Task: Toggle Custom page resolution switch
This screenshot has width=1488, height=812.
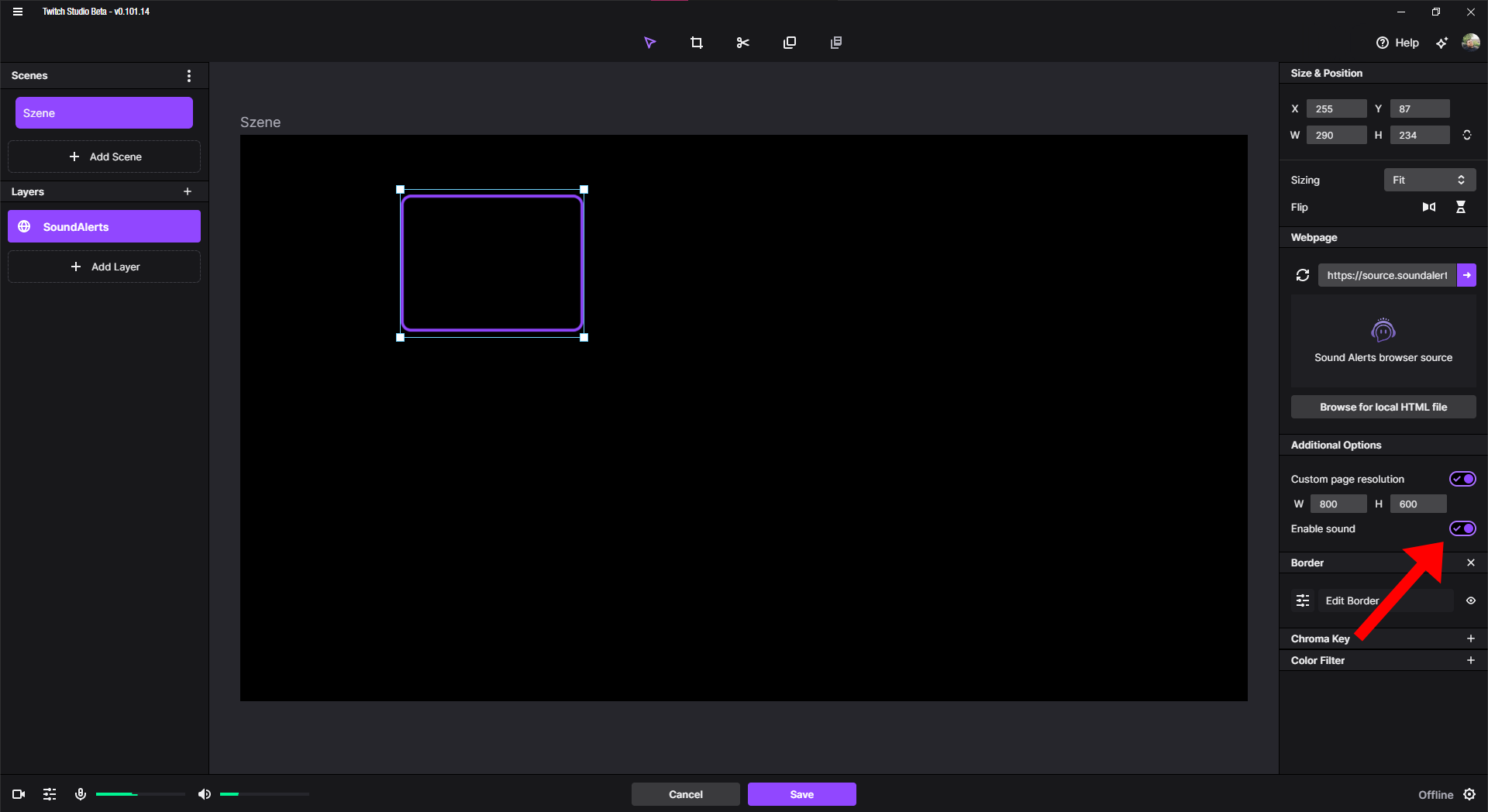Action: tap(1462, 479)
